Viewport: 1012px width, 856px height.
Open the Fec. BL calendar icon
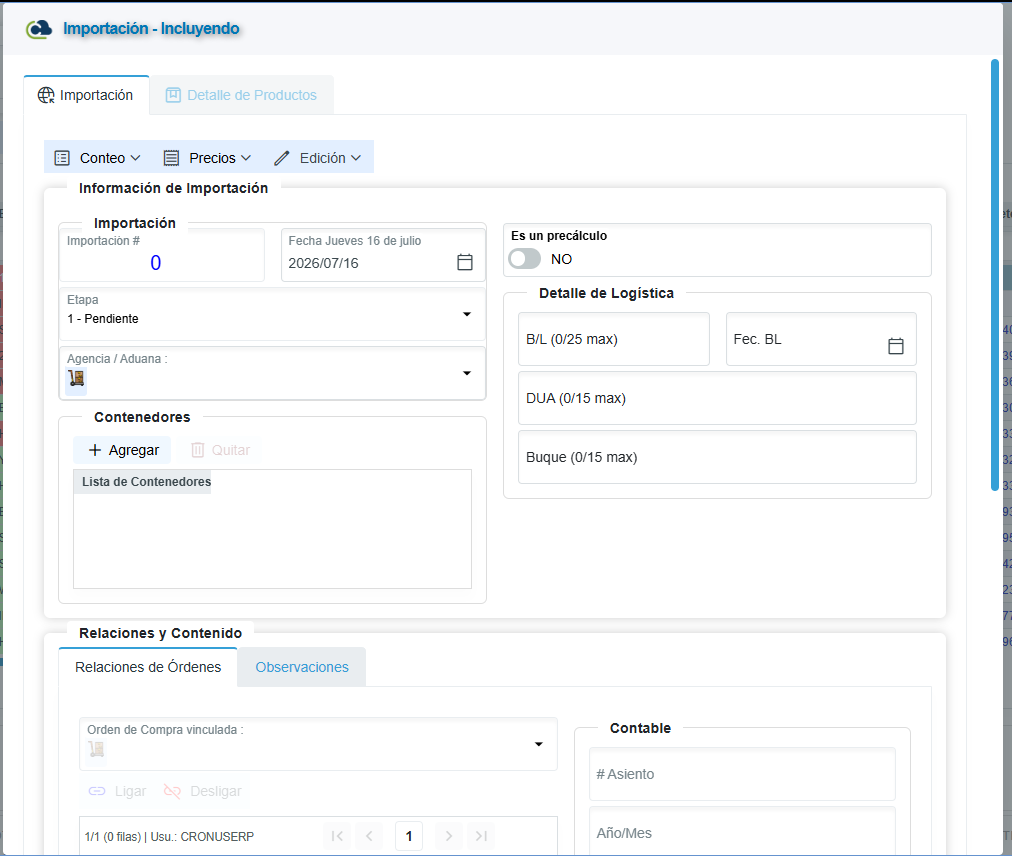896,346
